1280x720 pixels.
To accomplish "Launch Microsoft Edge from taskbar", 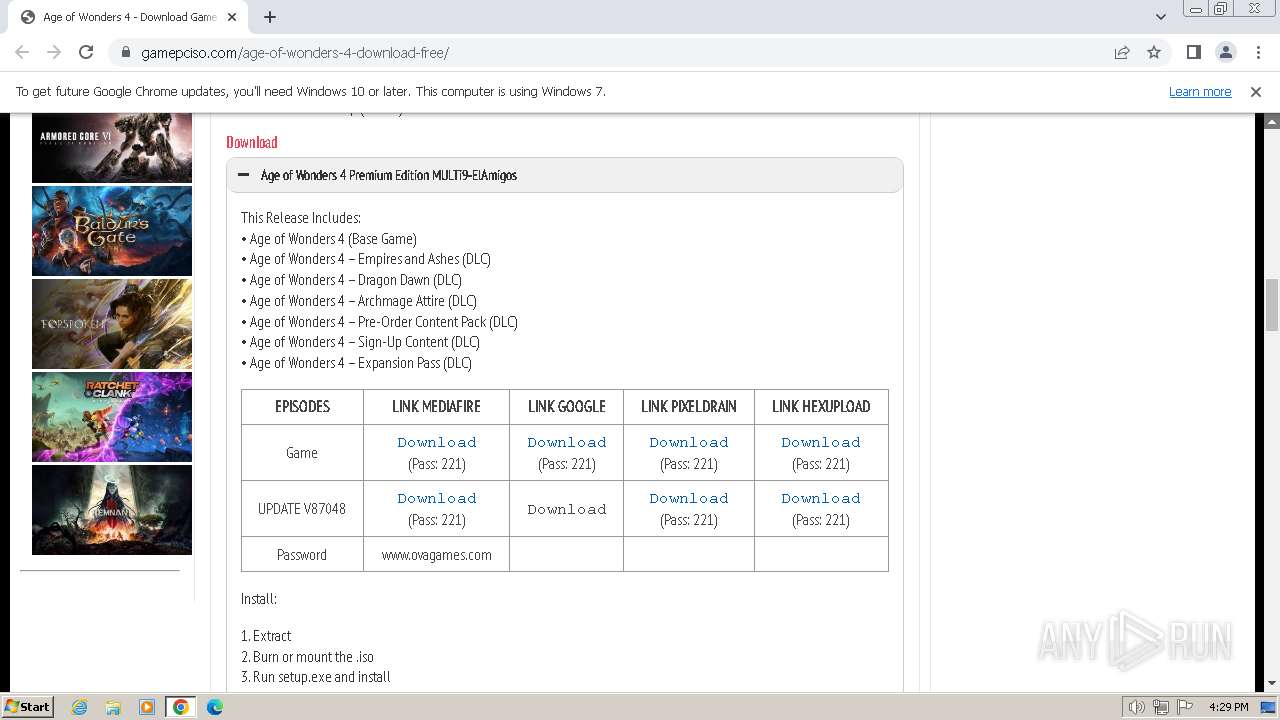I will (215, 707).
